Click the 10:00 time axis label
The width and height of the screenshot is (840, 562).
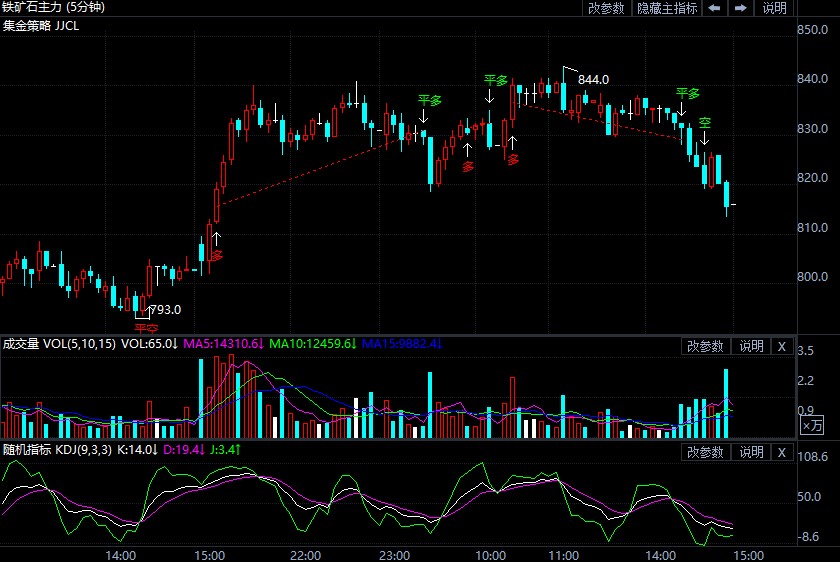coord(490,556)
